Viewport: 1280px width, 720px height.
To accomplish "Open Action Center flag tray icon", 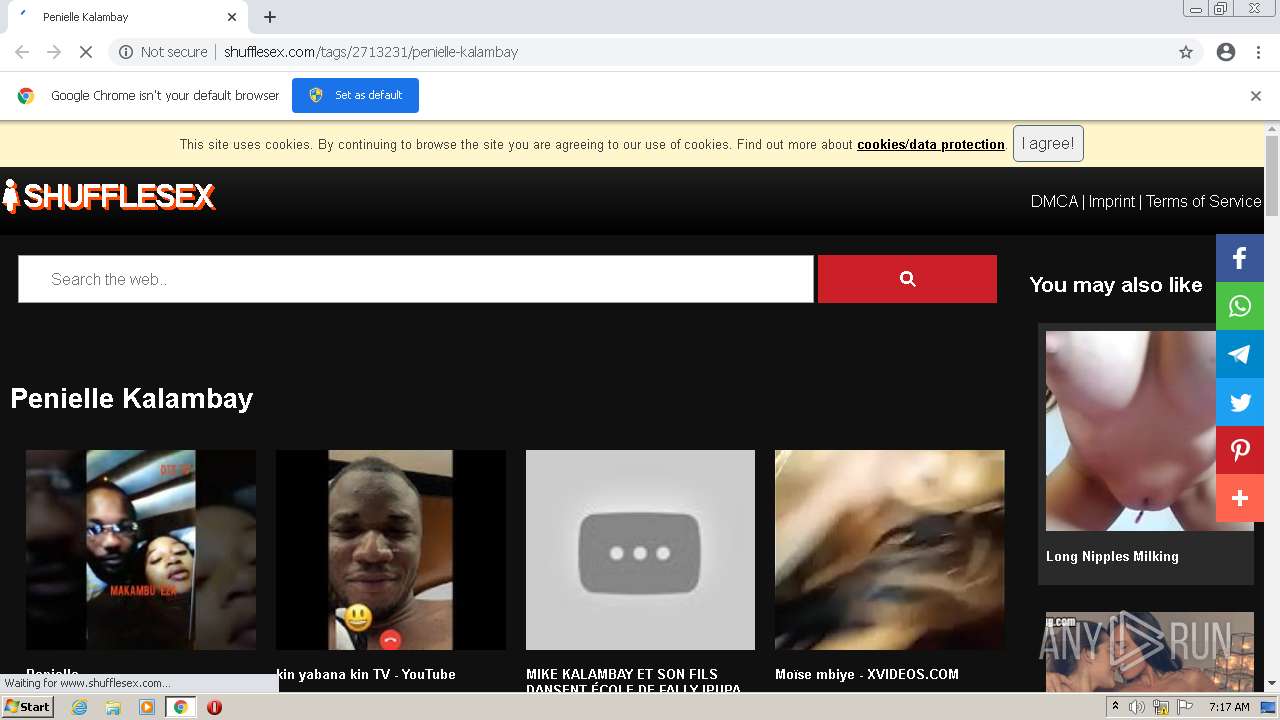I will (1185, 707).
